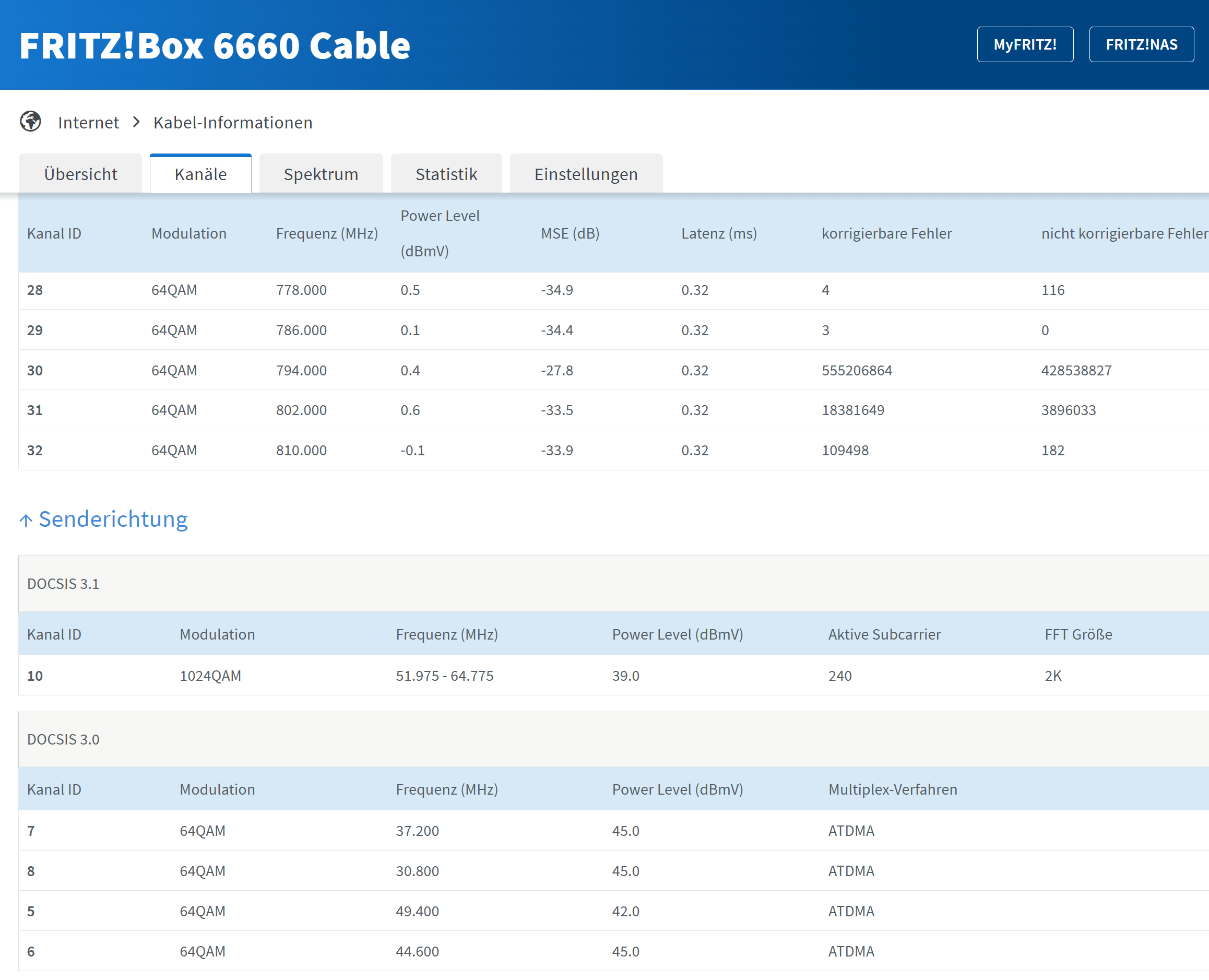Click upstream channel ID 10

coord(35,676)
